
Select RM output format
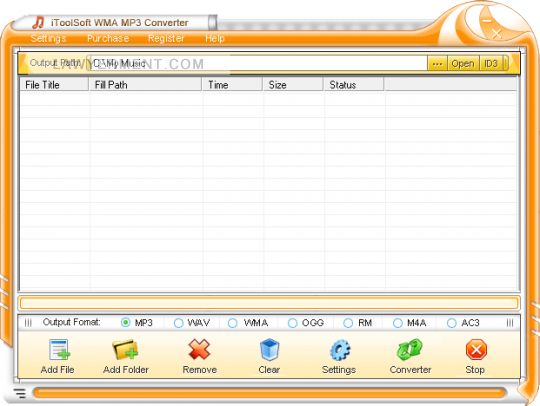click(x=348, y=323)
